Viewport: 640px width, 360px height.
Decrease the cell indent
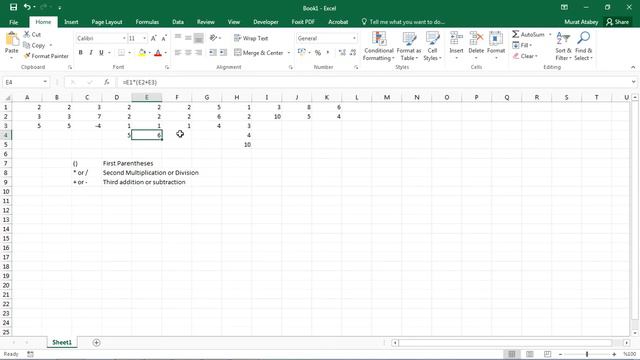coord(213,53)
